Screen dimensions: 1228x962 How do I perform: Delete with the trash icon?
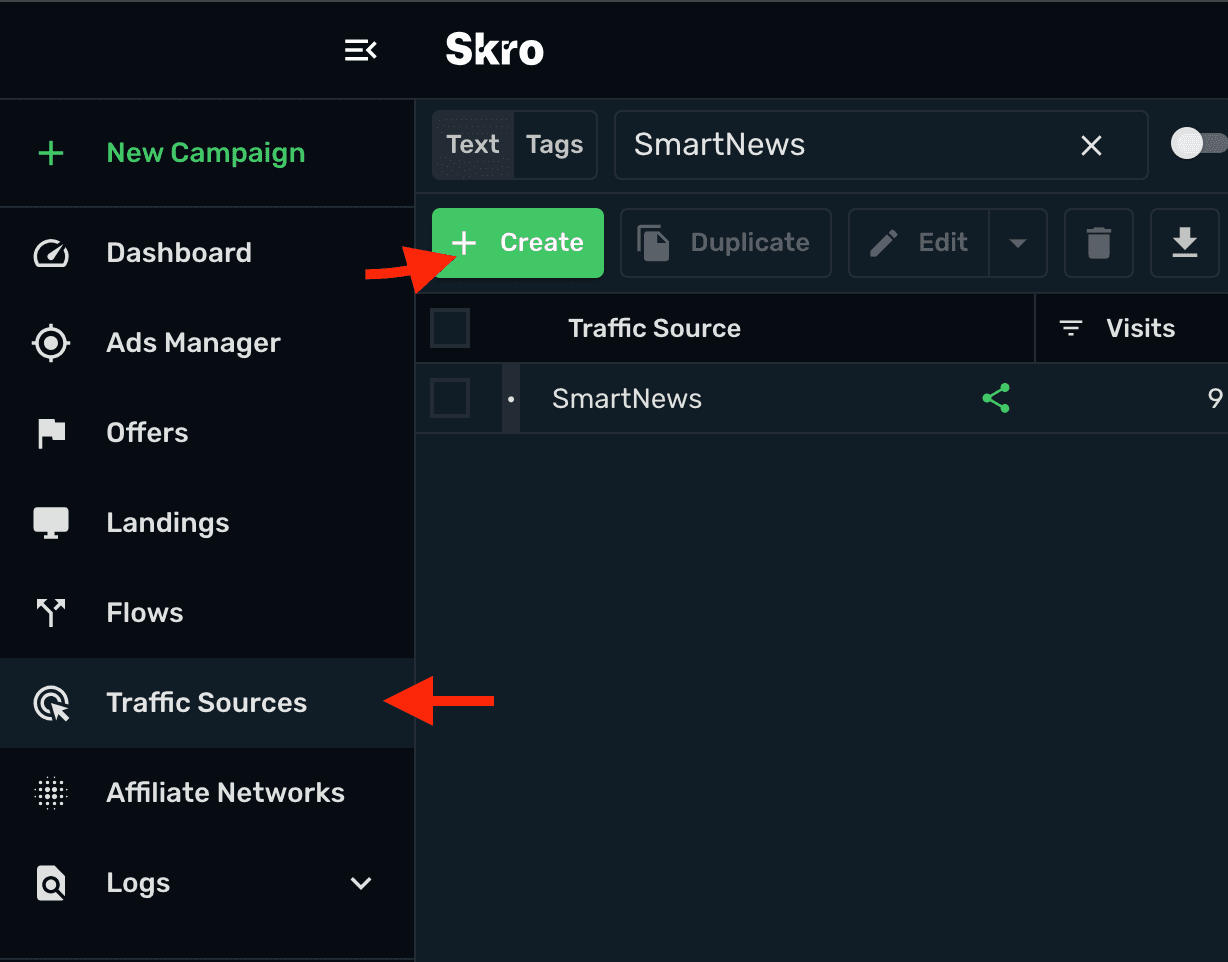pyautogui.click(x=1099, y=243)
